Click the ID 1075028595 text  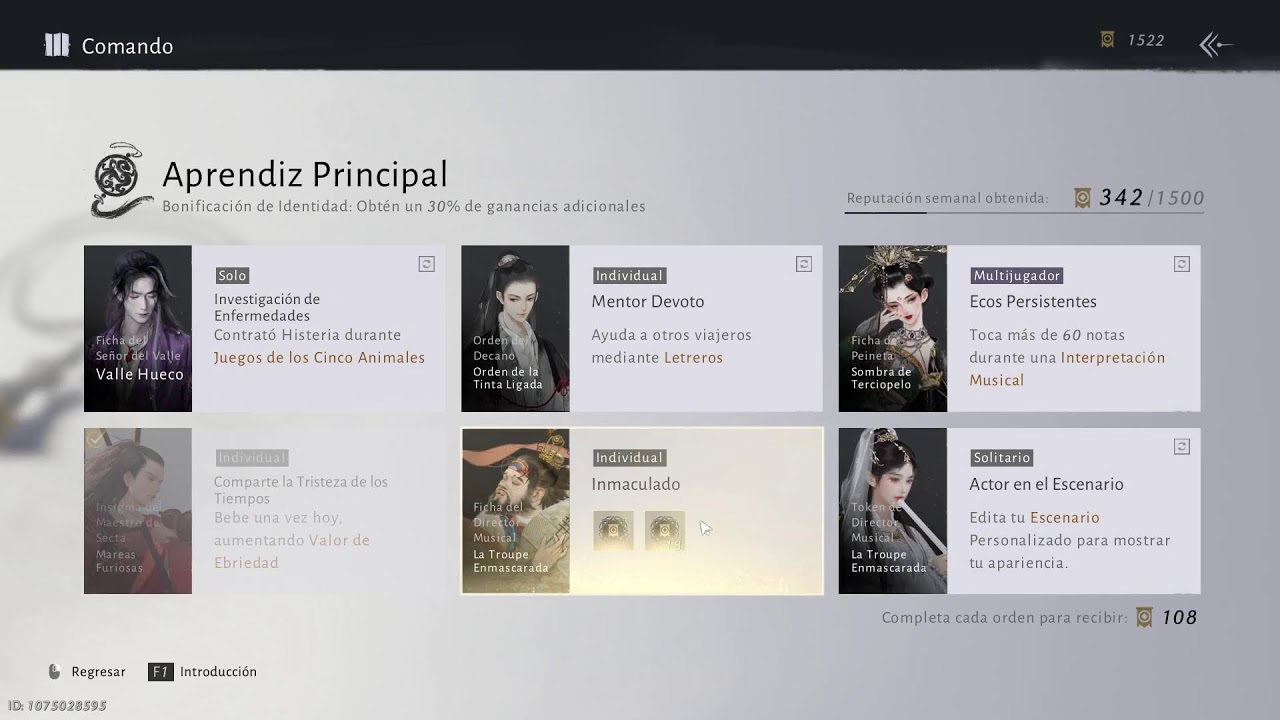(x=57, y=706)
